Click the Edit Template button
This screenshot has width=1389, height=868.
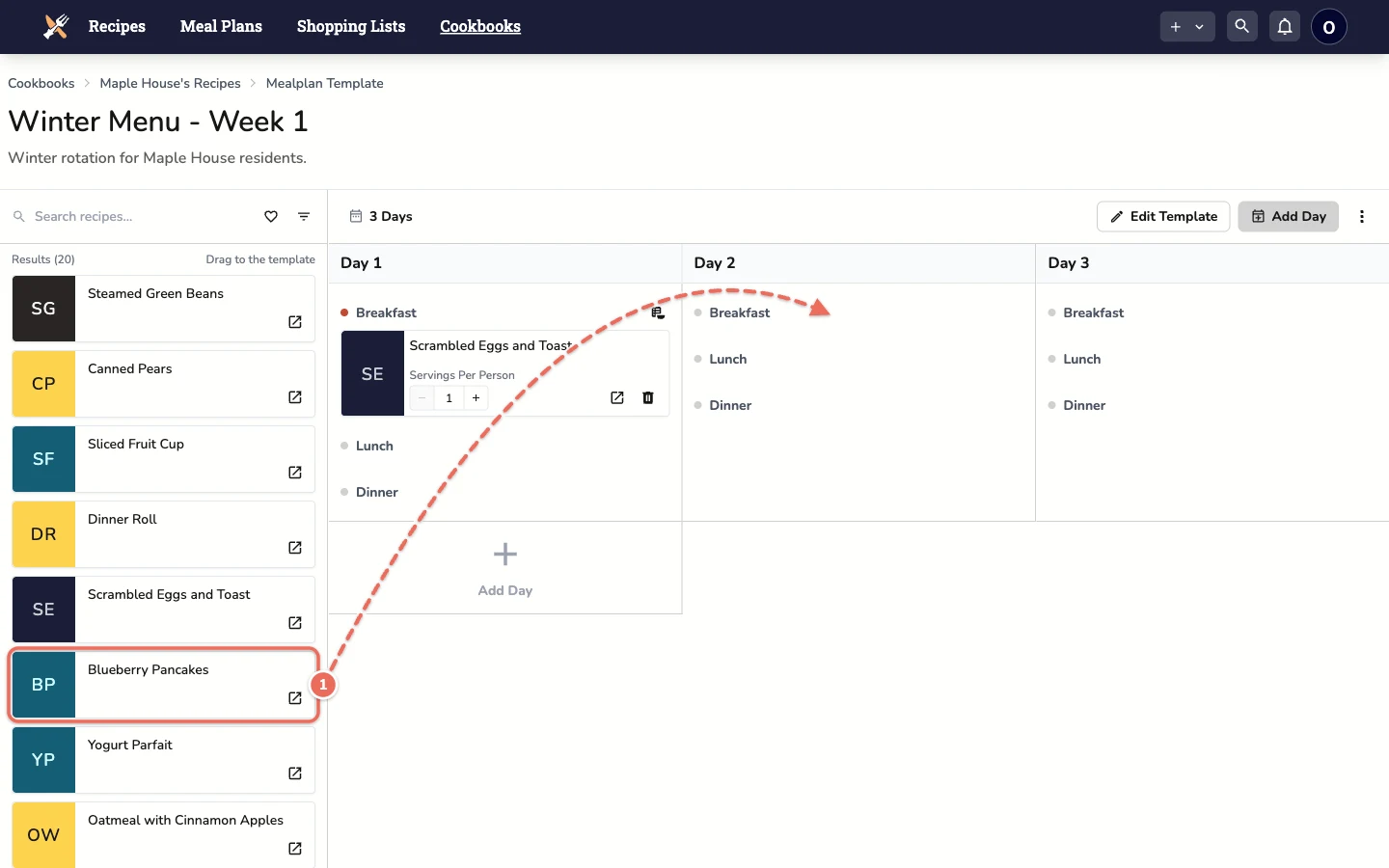pyautogui.click(x=1163, y=217)
